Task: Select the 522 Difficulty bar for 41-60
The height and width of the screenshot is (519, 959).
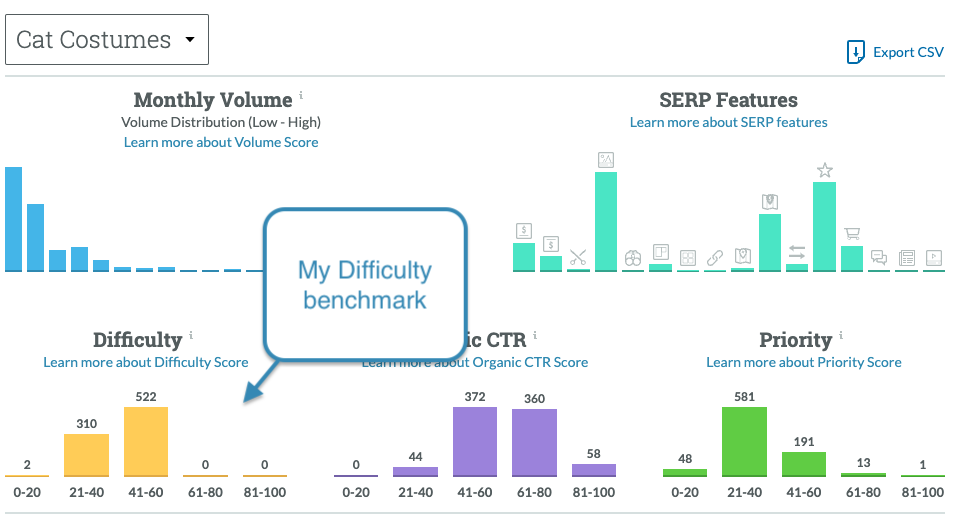Action: pos(146,441)
